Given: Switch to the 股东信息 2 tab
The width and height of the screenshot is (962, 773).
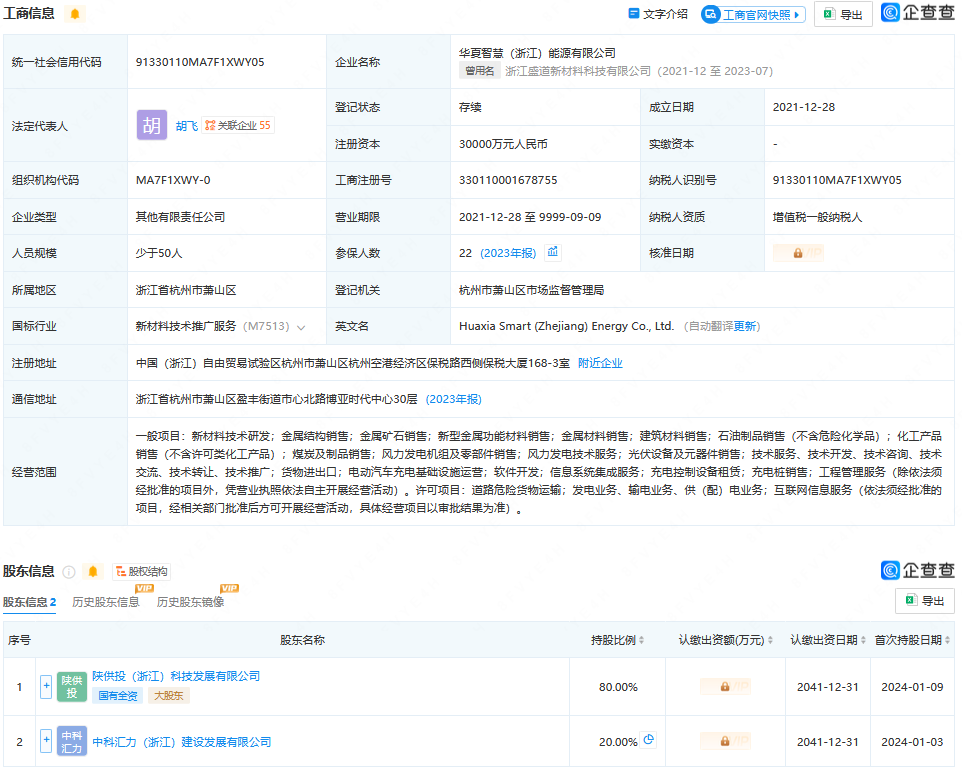Looking at the screenshot, I should coord(29,602).
